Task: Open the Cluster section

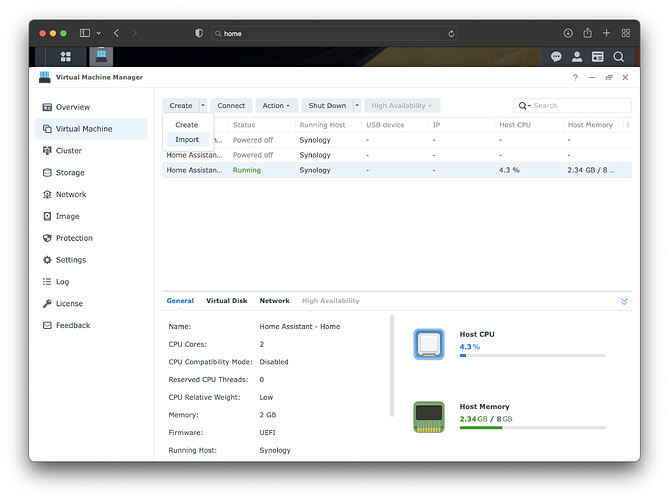Action: tap(91, 151)
